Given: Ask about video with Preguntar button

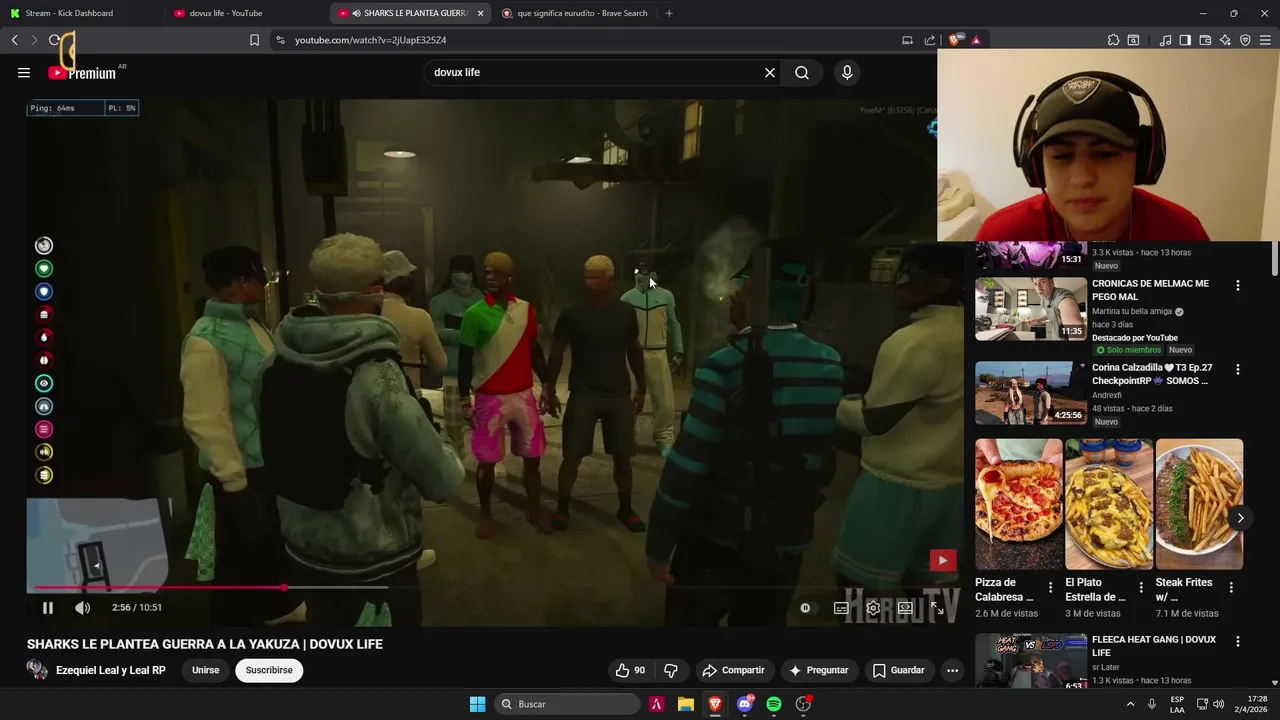Looking at the screenshot, I should coord(818,670).
